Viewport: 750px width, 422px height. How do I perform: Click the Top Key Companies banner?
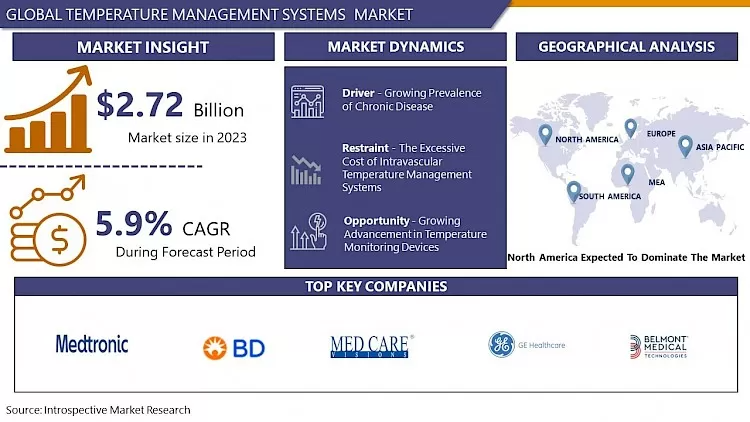click(x=375, y=287)
